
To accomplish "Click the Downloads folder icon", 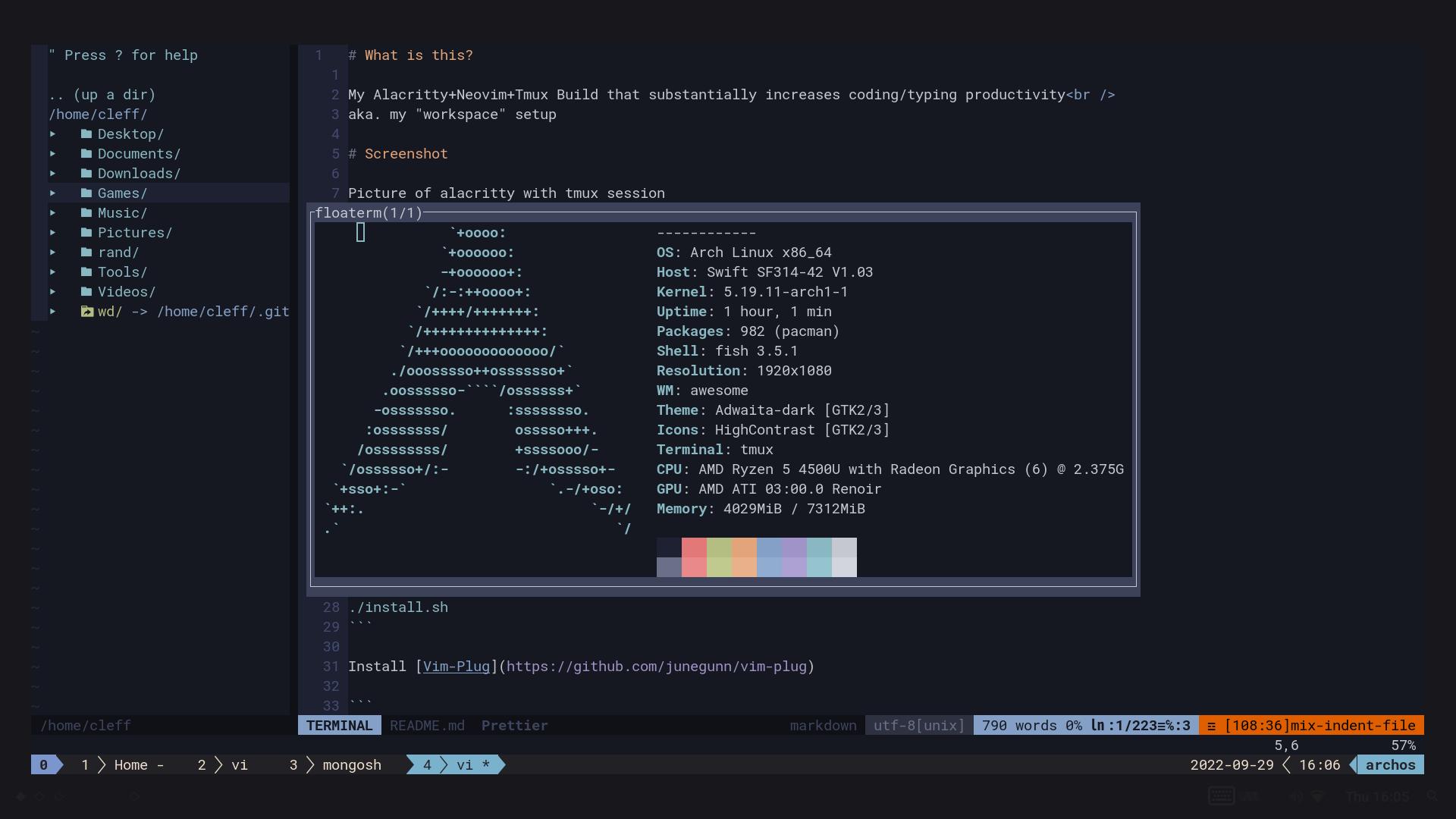I will tap(86, 174).
